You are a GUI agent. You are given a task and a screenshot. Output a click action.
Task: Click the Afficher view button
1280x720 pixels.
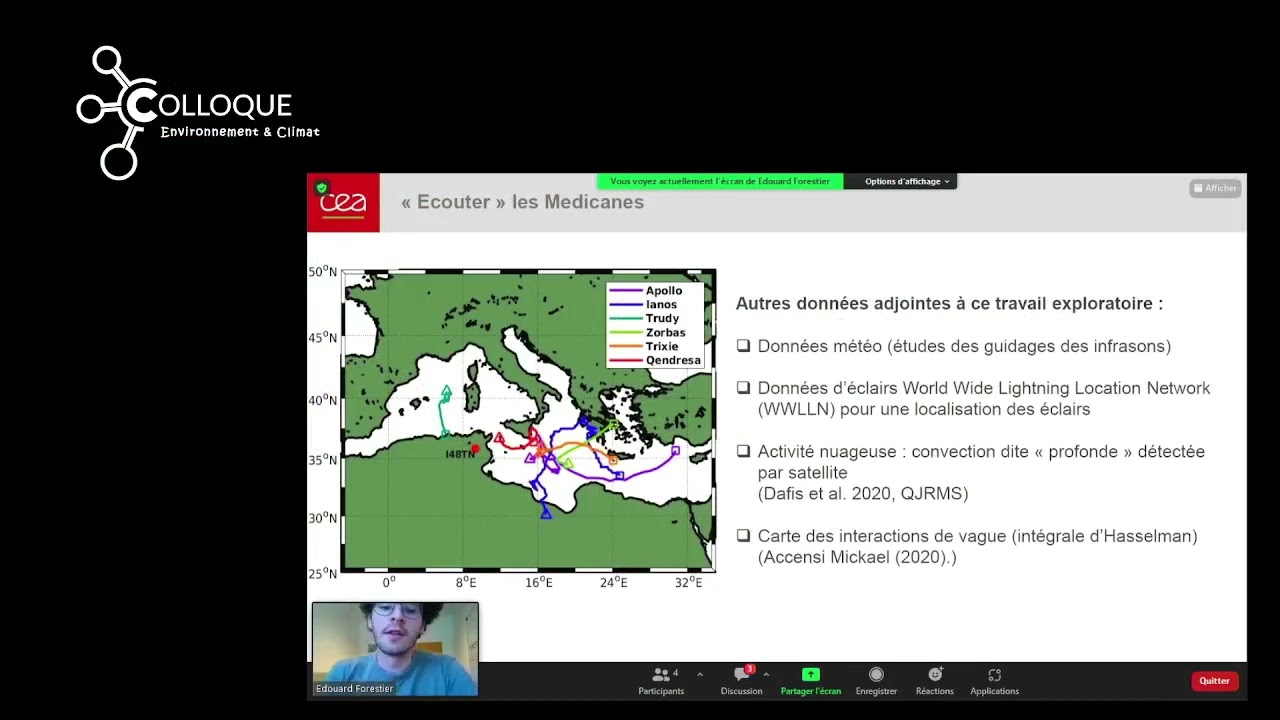(1215, 188)
